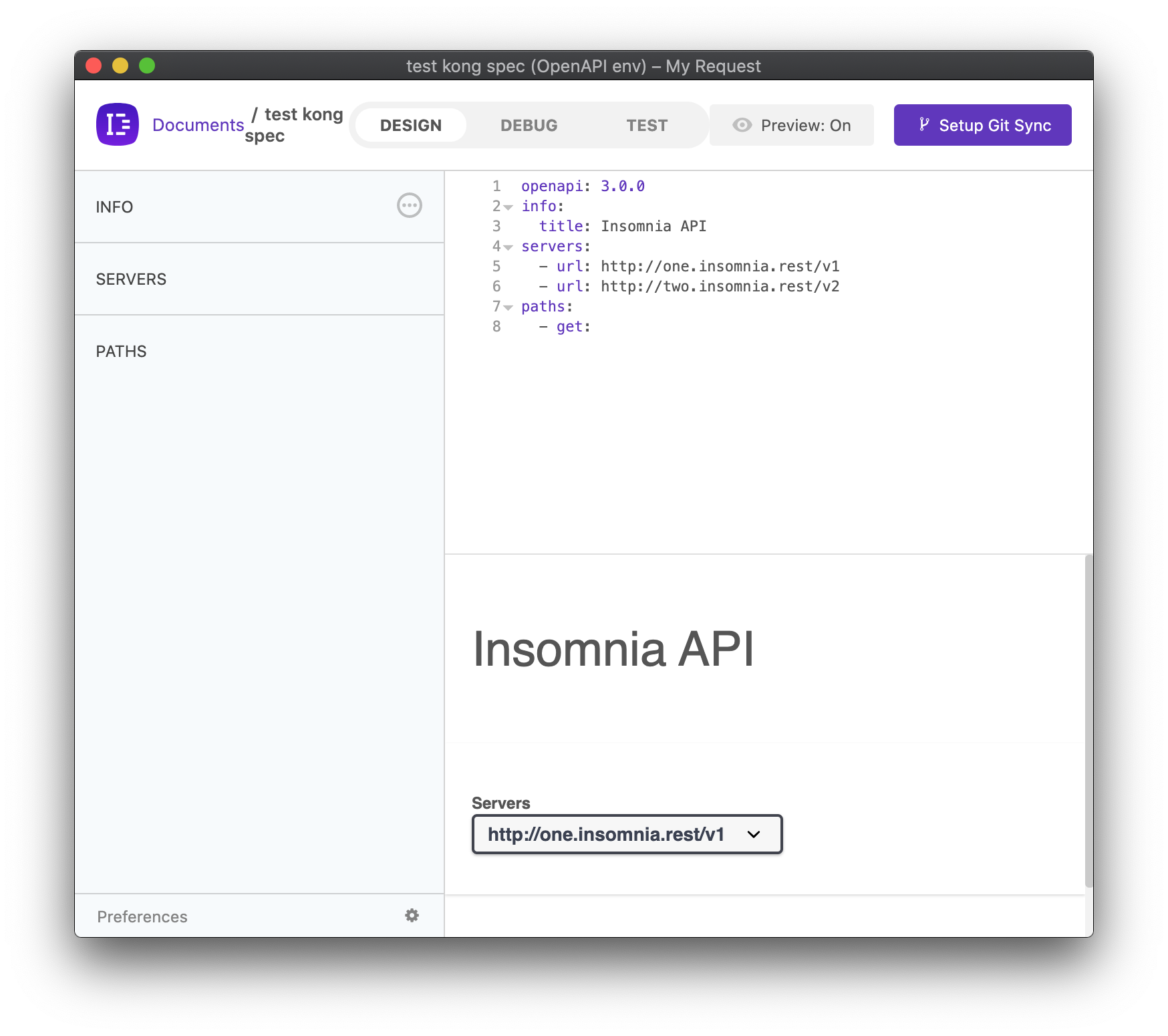Click the '- get:' code line
Image resolution: width=1168 pixels, height=1036 pixels.
point(565,326)
